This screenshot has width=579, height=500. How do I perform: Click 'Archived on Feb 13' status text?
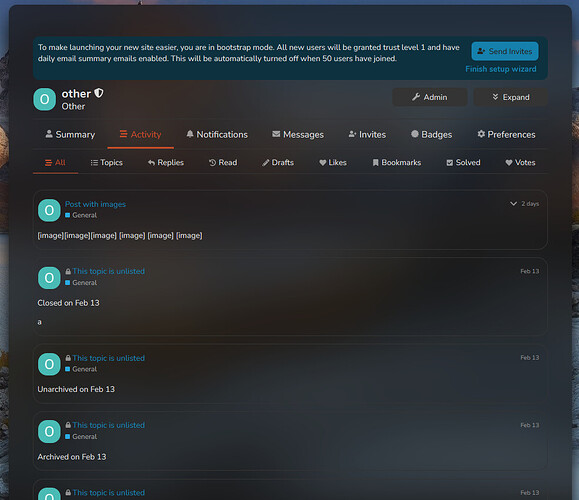click(x=72, y=457)
